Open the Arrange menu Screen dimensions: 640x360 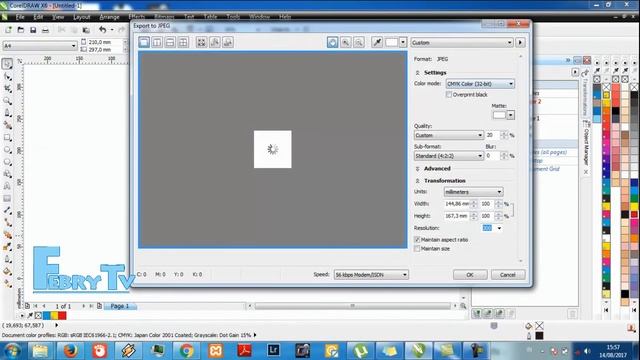pos(109,17)
